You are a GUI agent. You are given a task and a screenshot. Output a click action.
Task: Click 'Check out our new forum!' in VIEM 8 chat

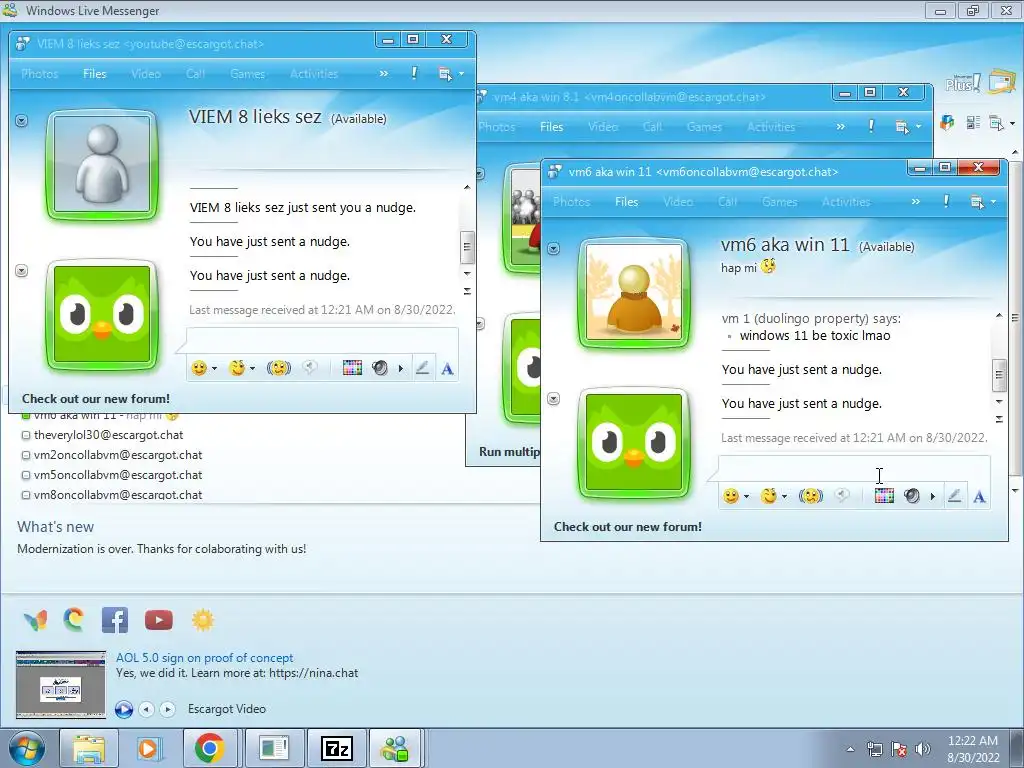pyautogui.click(x=95, y=398)
